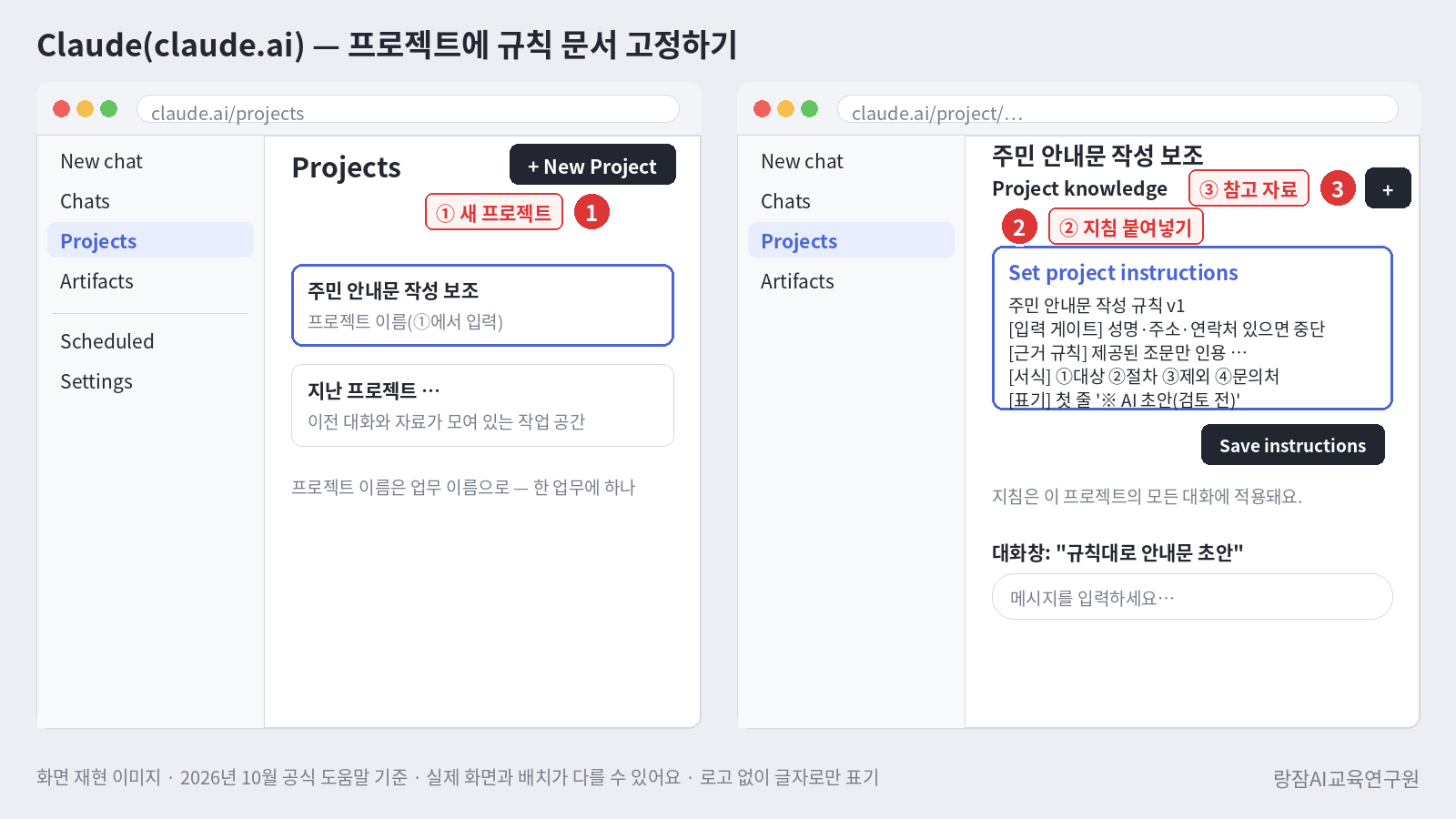Open the 주민 안내문 작성 보조 project card
Screen dimensions: 1456x819
click(x=482, y=305)
